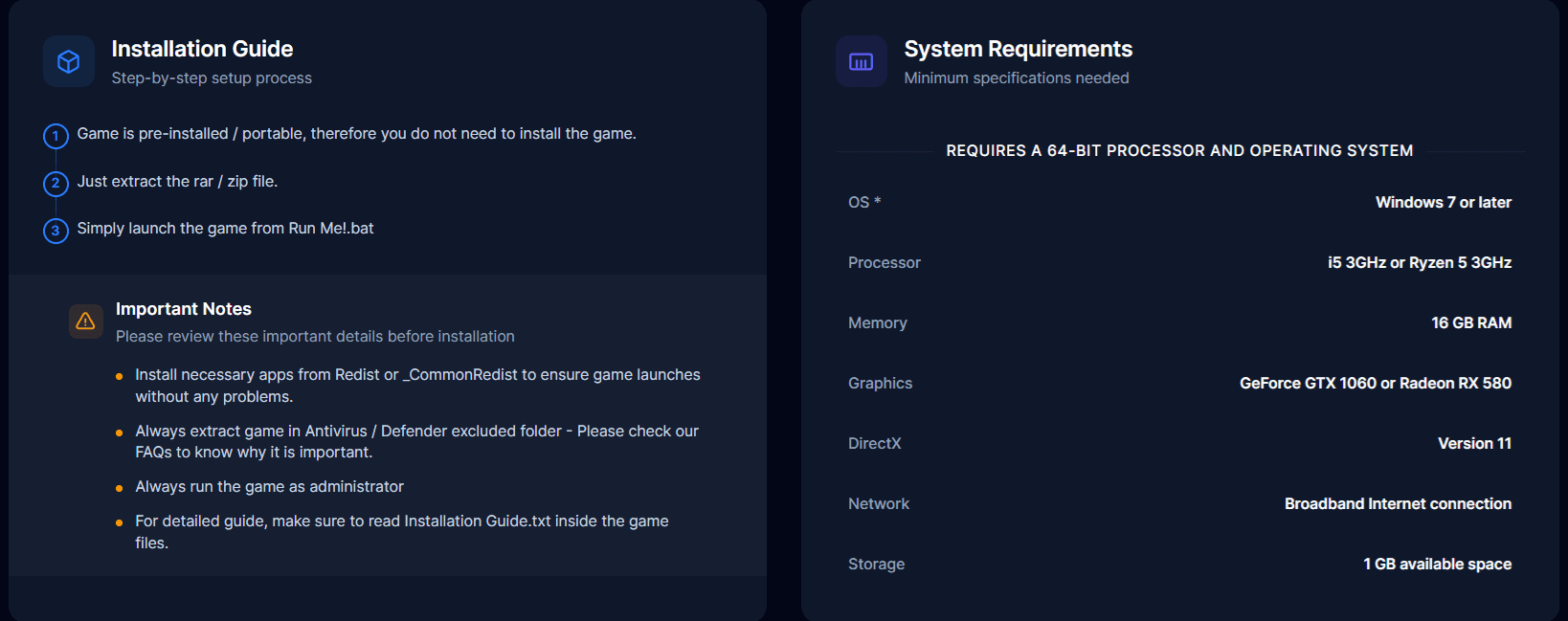
Task: Click the Installation Guide cube icon
Action: (68, 61)
